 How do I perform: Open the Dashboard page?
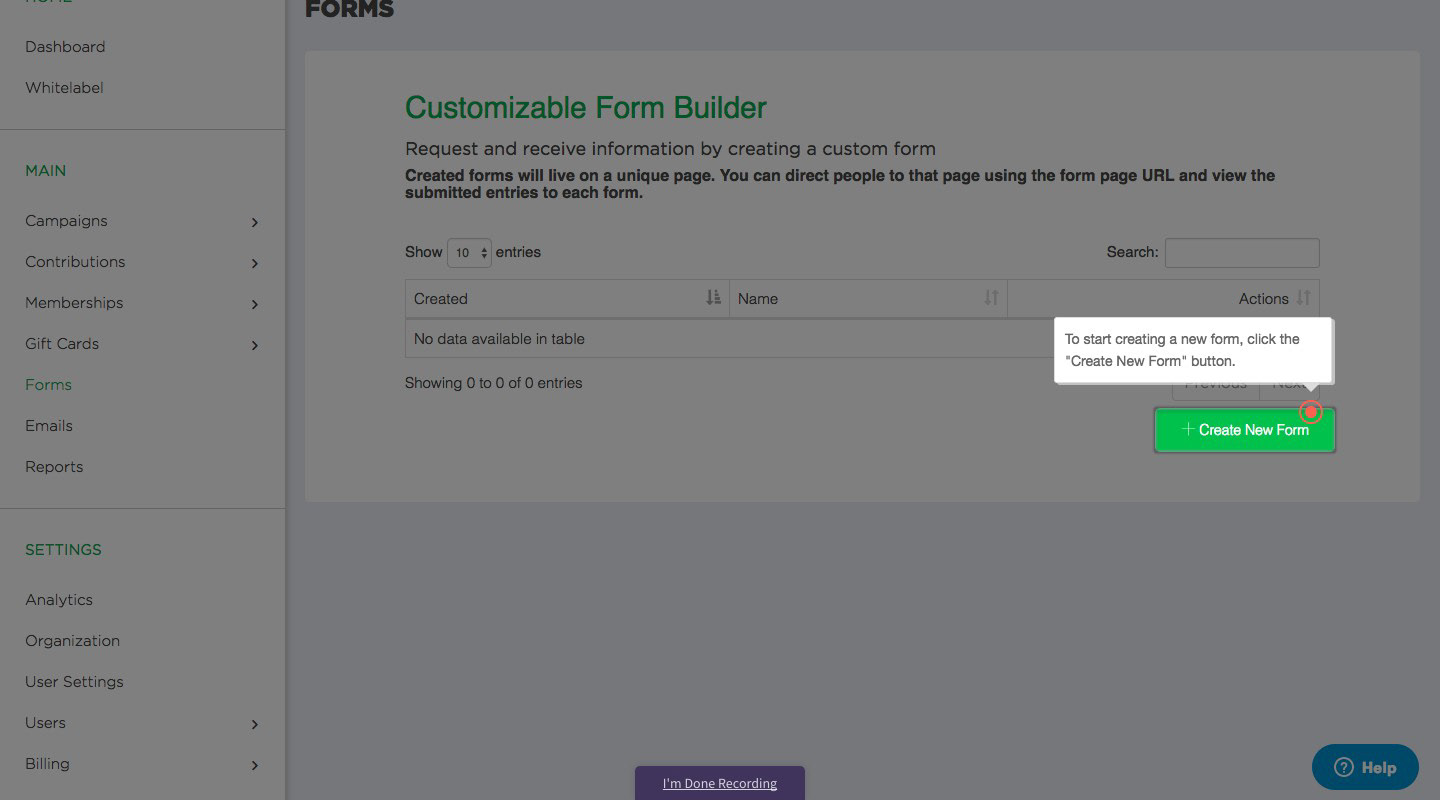(65, 47)
